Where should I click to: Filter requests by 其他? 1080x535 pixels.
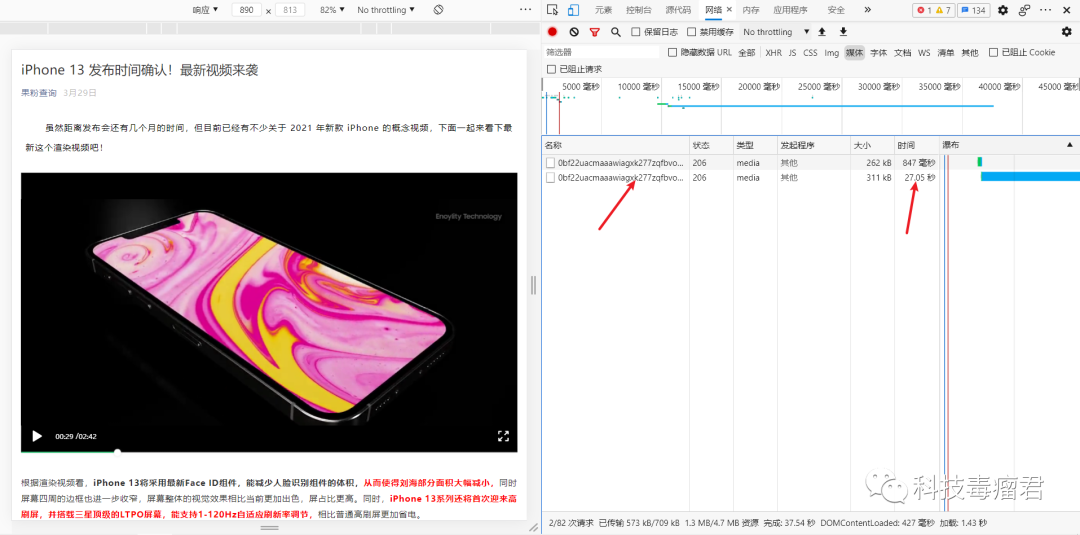[x=970, y=52]
